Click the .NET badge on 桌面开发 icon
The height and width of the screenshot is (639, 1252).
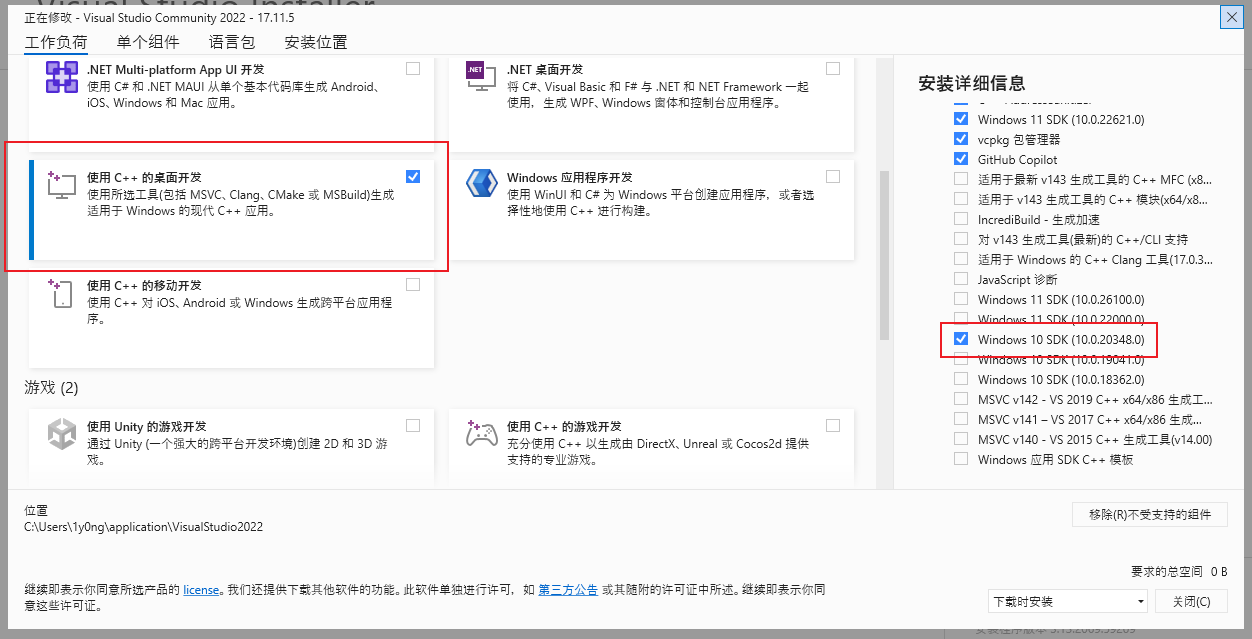tap(476, 69)
